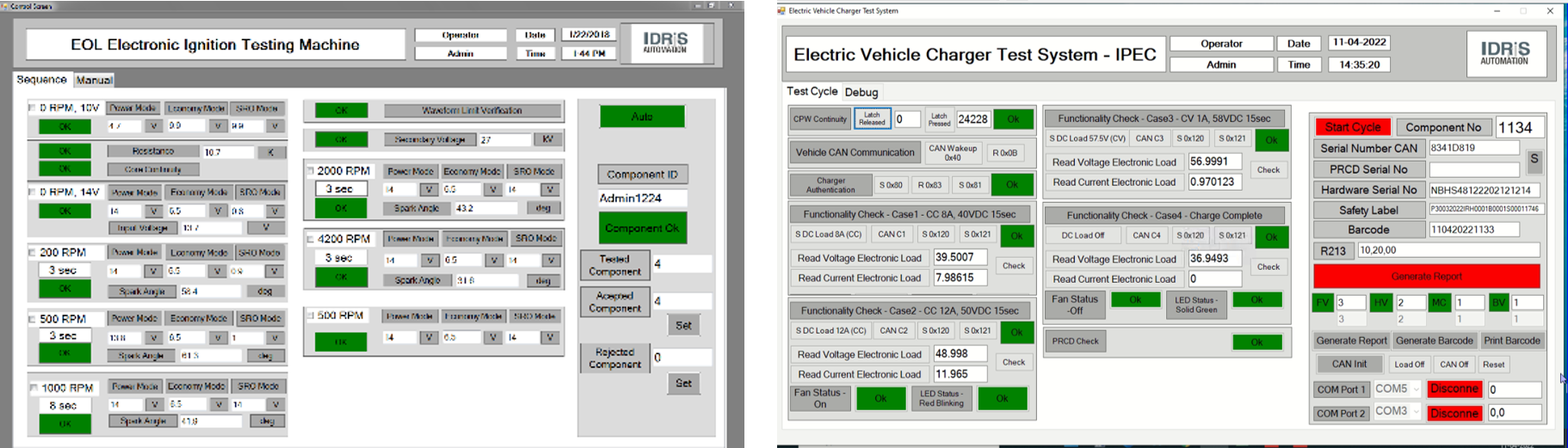The image size is (1568, 448).
Task: Click the CAN Init button
Action: tap(1349, 364)
